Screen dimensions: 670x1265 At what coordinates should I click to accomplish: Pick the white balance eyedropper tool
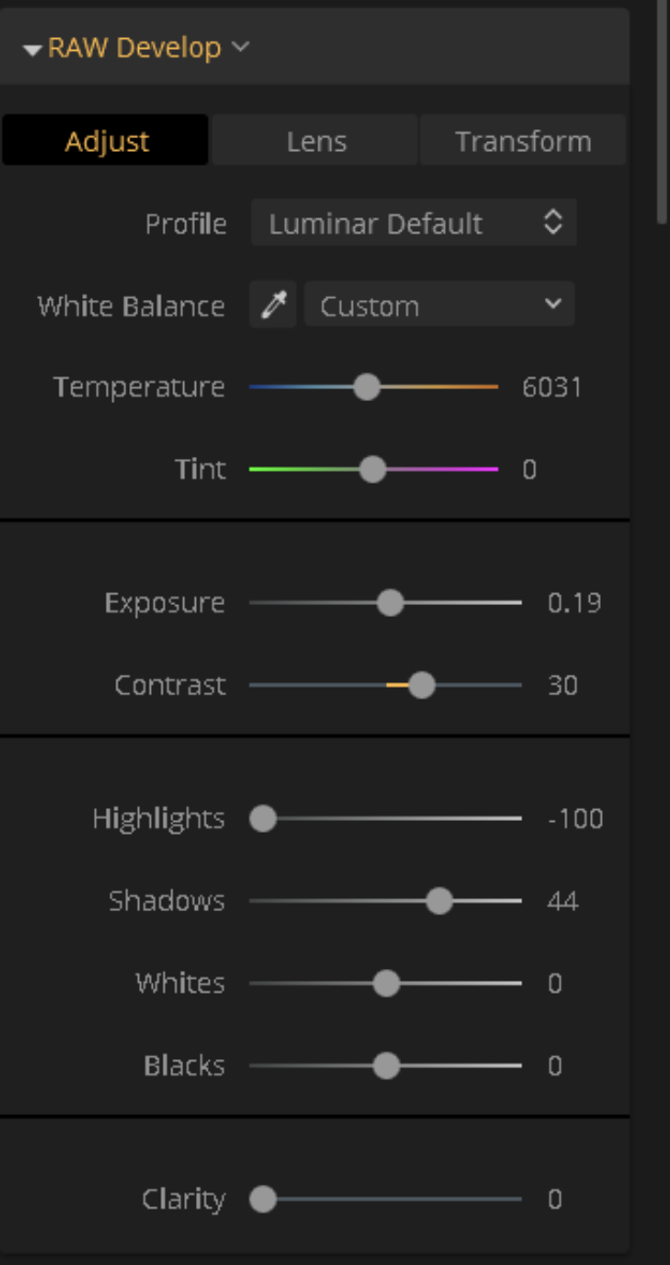[x=273, y=305]
